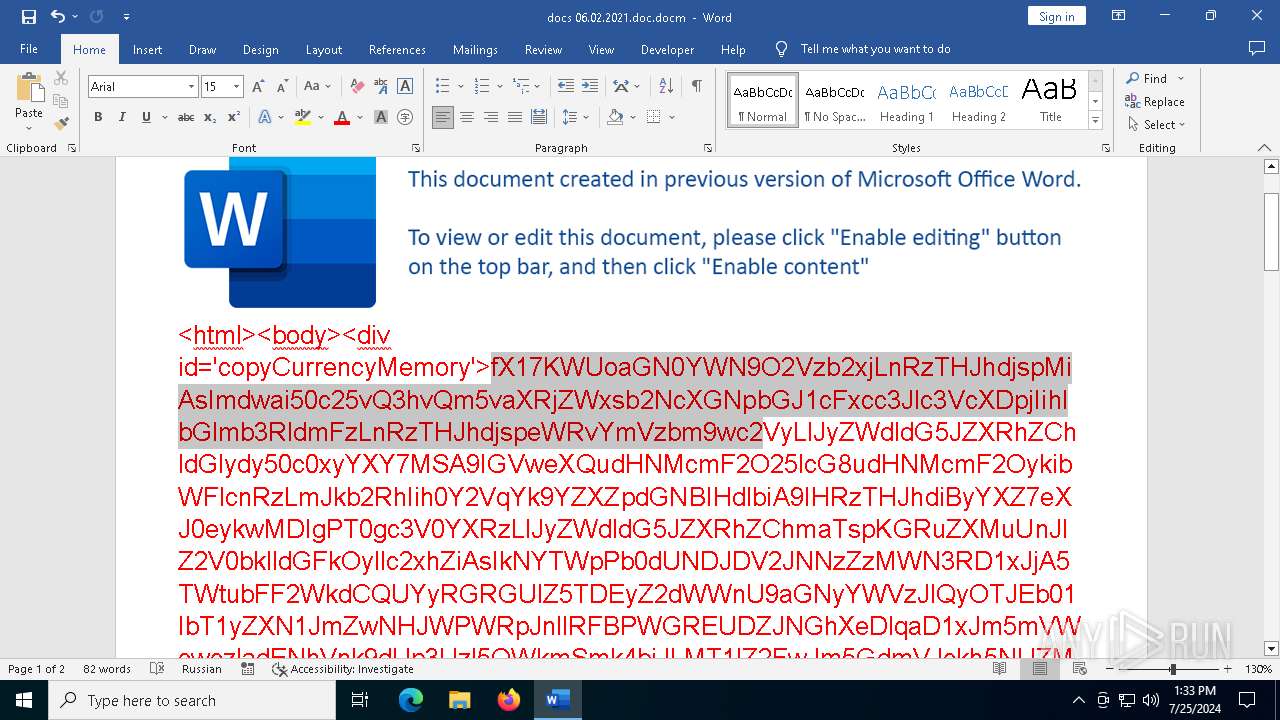The image size is (1280, 720).
Task: Click Replace in the Editing group
Action: click(x=1155, y=101)
